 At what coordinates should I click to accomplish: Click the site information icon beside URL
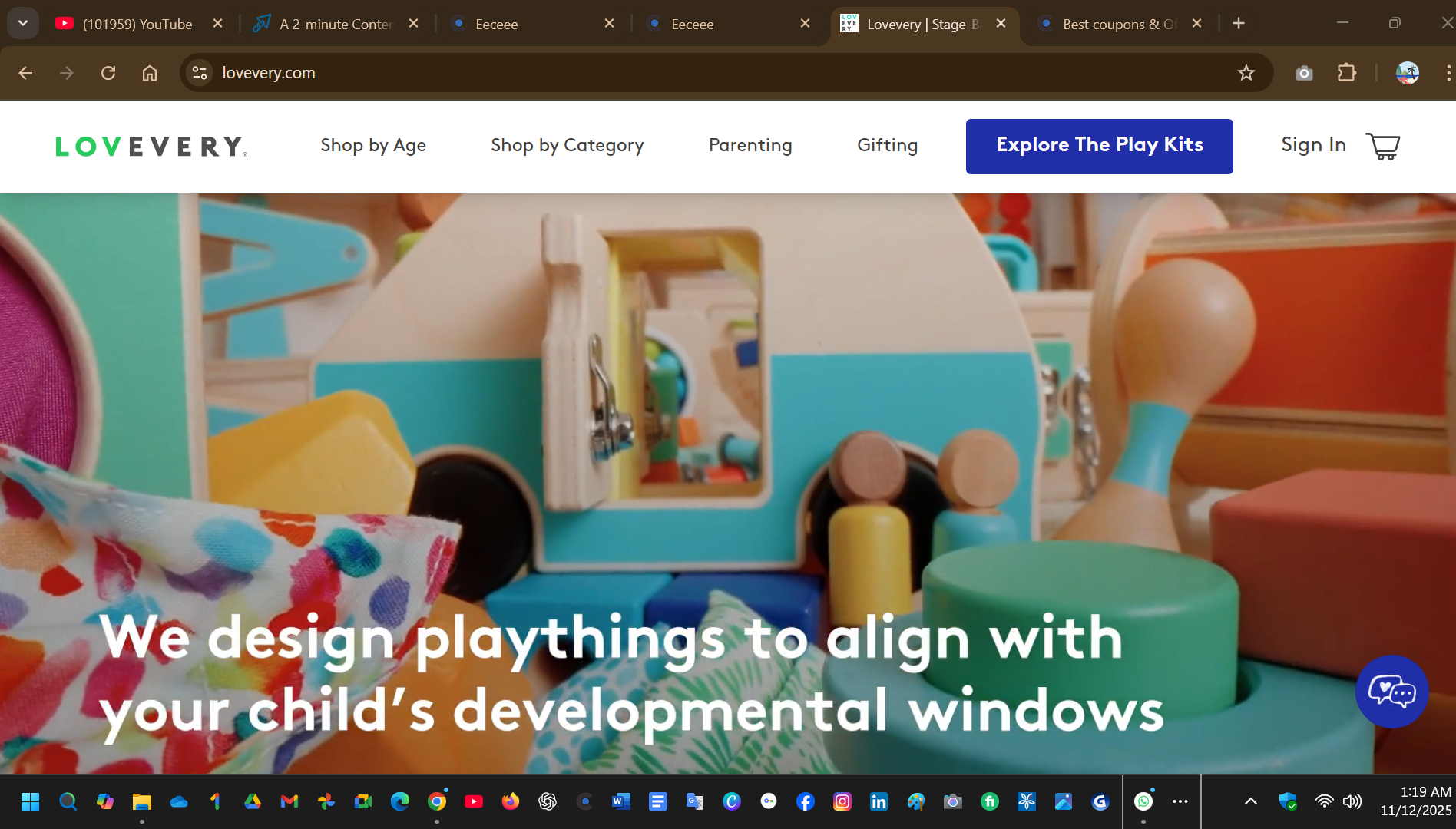pyautogui.click(x=200, y=73)
